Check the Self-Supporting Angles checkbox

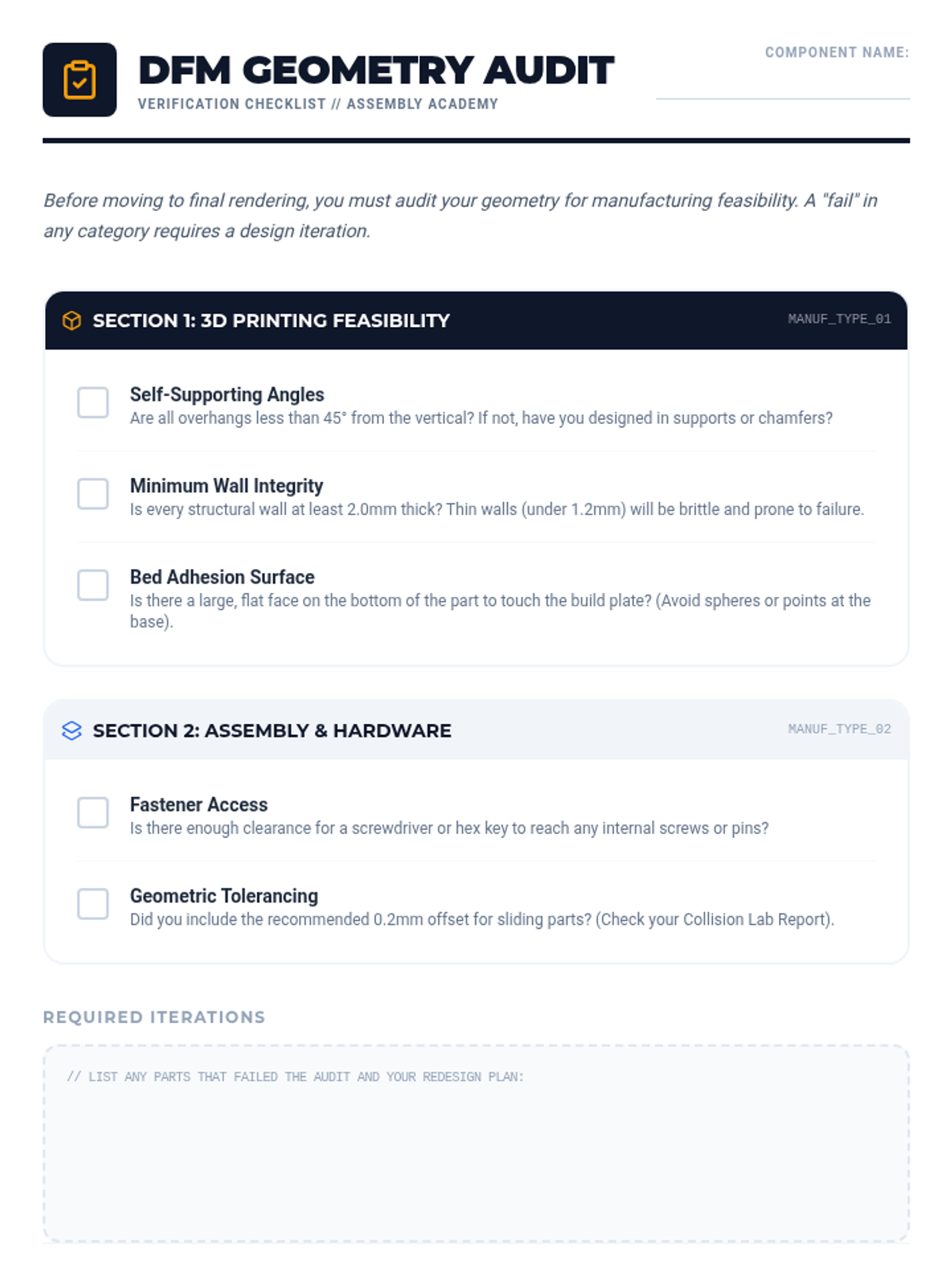click(x=93, y=402)
